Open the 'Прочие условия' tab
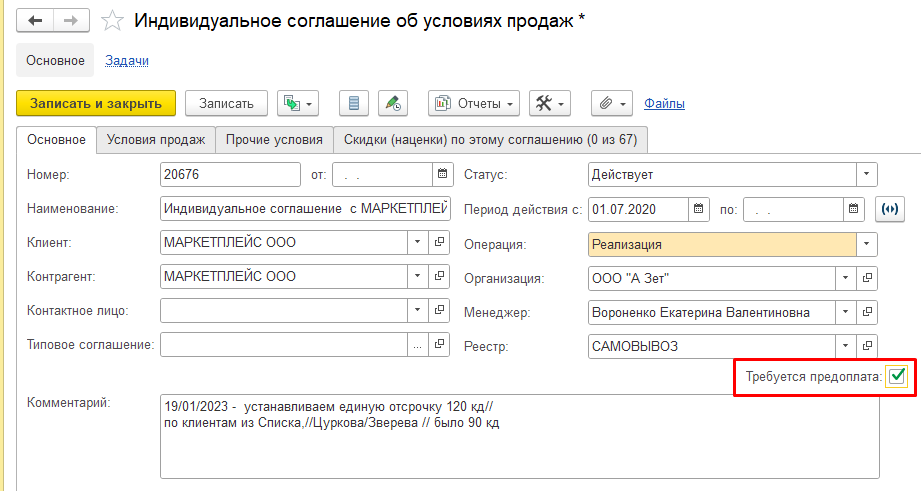The width and height of the screenshot is (921, 491). [x=274, y=139]
